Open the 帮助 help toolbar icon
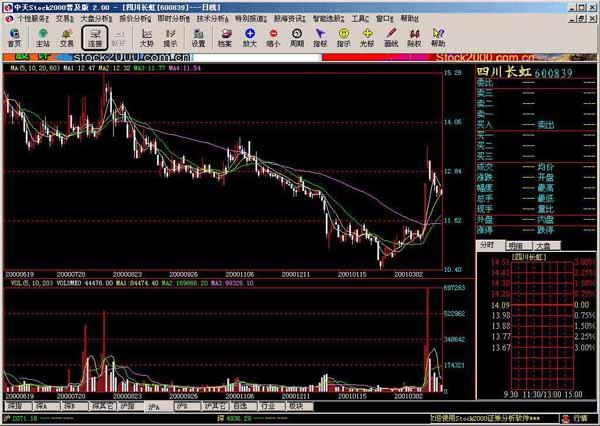This screenshot has width=600, height=426. click(438, 38)
